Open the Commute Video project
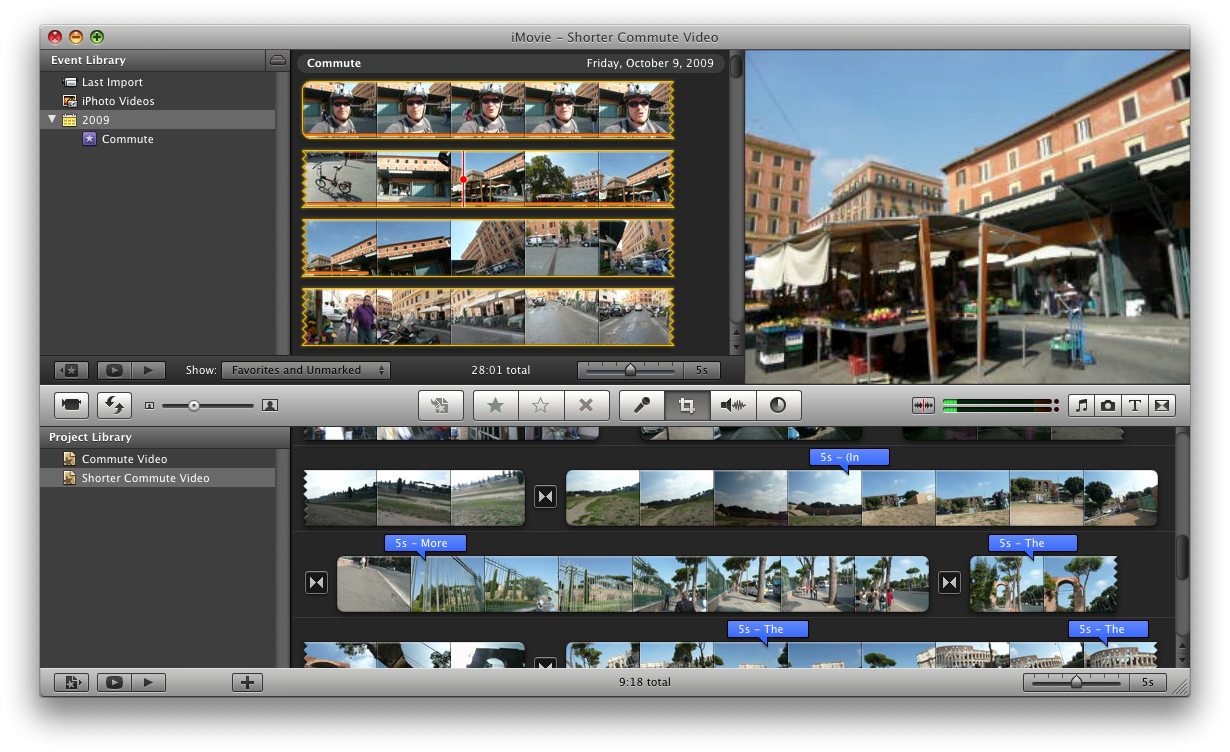The height and width of the screenshot is (752, 1230). (x=124, y=459)
